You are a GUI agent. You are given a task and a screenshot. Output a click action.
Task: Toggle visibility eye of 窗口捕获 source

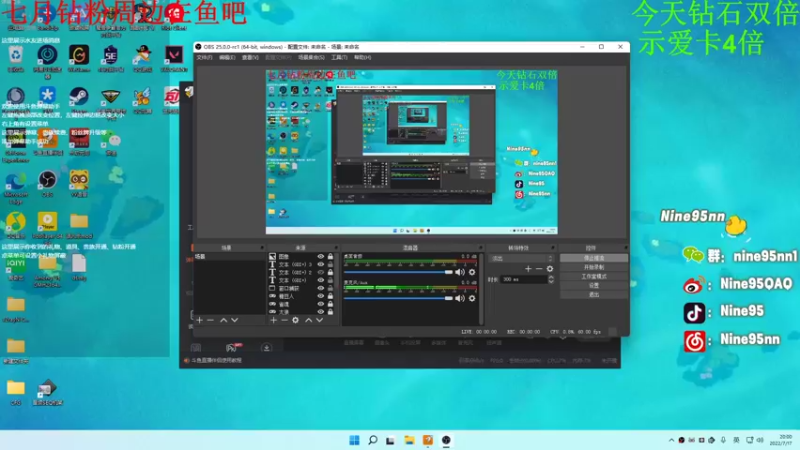320,288
